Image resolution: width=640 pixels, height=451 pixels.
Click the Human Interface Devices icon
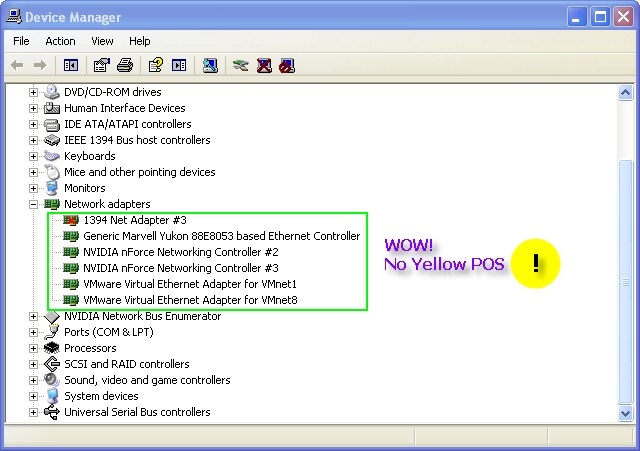[52, 108]
